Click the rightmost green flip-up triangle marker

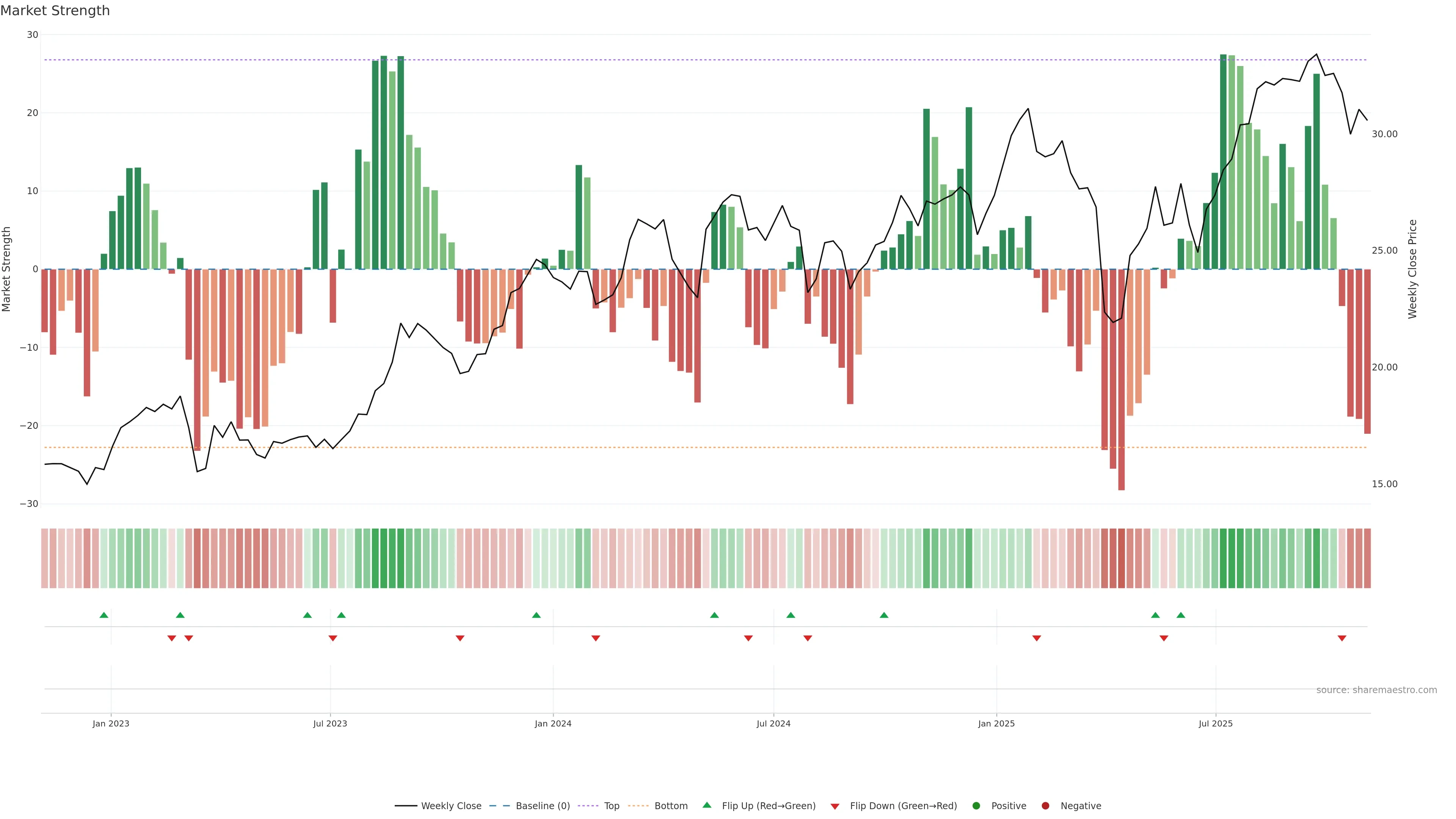point(1181,615)
